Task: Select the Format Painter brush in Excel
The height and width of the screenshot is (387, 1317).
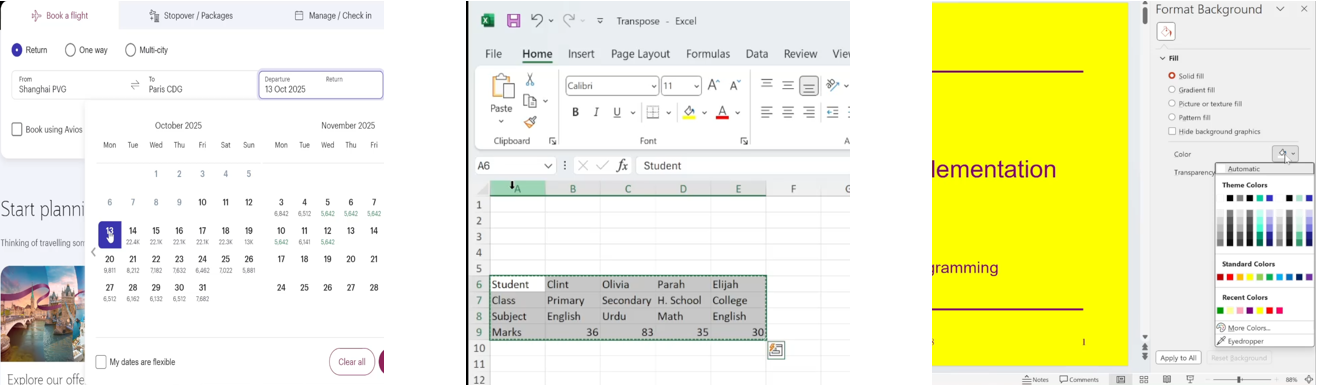Action: (x=530, y=122)
